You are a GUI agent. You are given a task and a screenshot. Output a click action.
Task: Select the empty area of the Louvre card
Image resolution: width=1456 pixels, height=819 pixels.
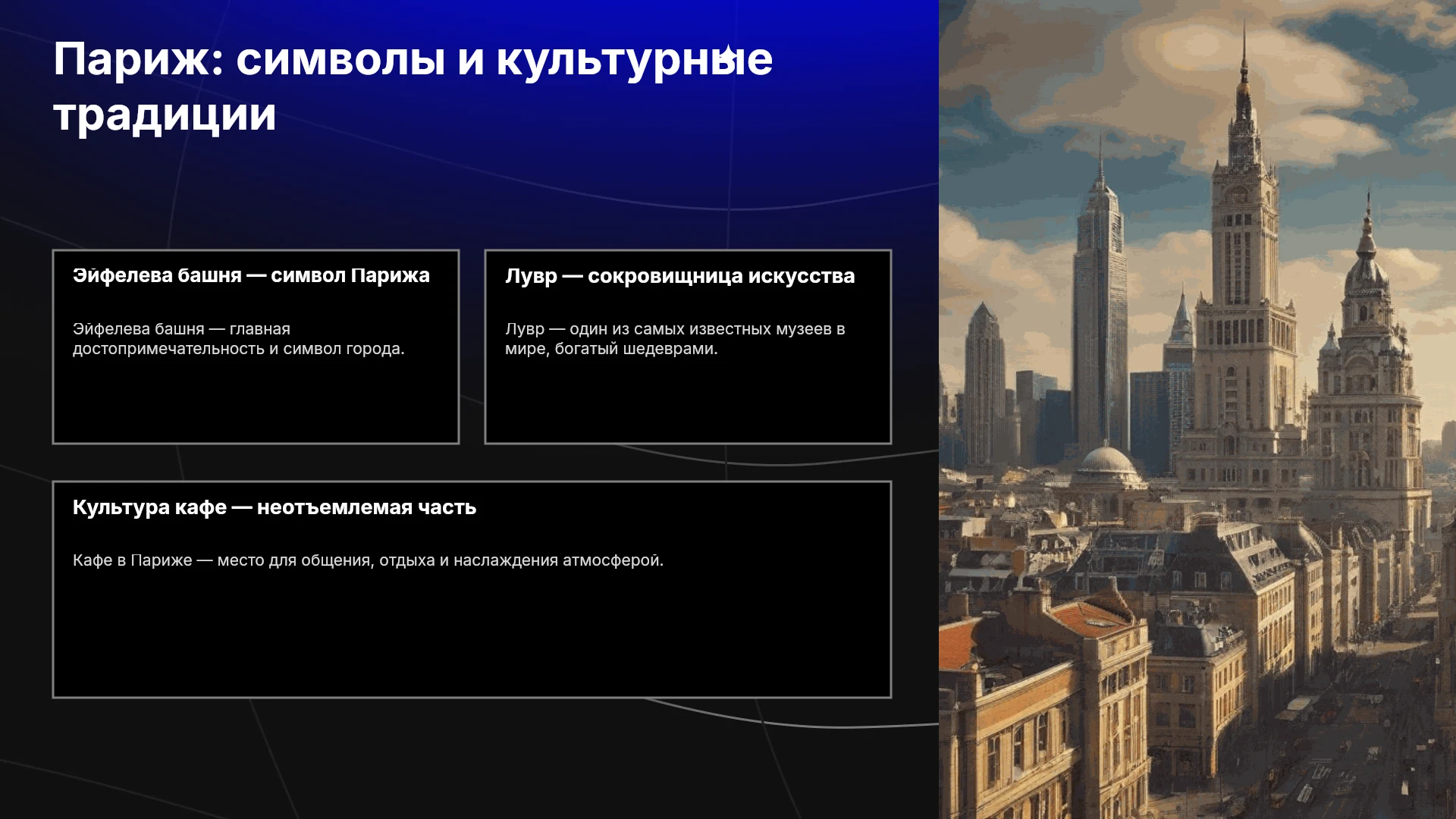point(688,400)
